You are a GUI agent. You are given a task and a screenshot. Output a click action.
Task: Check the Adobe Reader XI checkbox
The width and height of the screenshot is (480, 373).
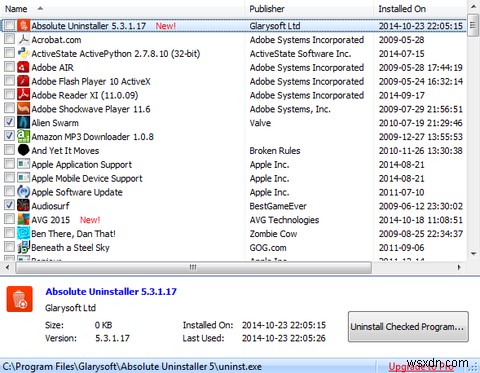point(9,94)
